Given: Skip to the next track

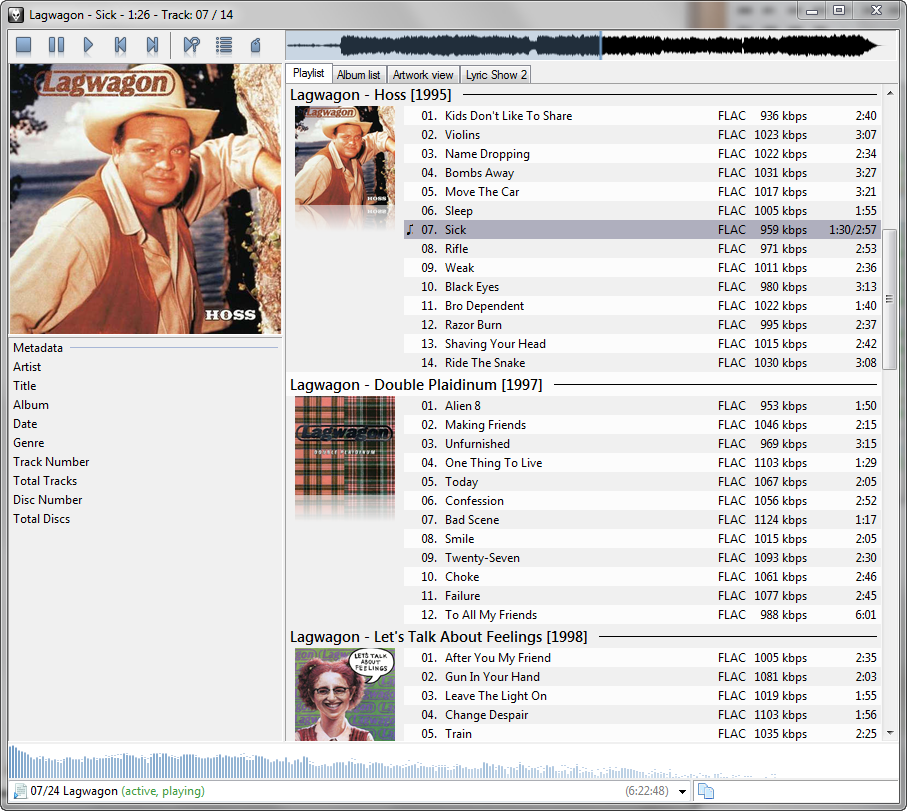Looking at the screenshot, I should [x=152, y=45].
